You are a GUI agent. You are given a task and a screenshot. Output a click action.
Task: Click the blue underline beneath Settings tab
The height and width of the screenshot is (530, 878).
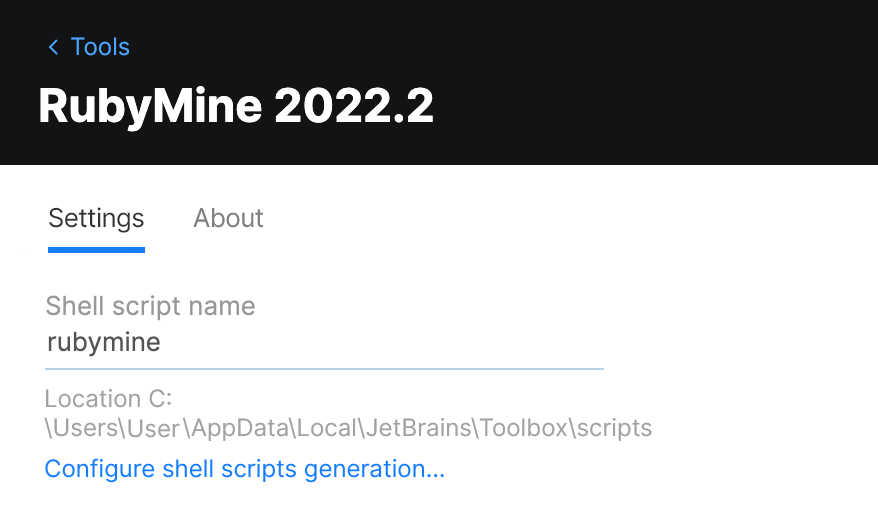(x=96, y=249)
